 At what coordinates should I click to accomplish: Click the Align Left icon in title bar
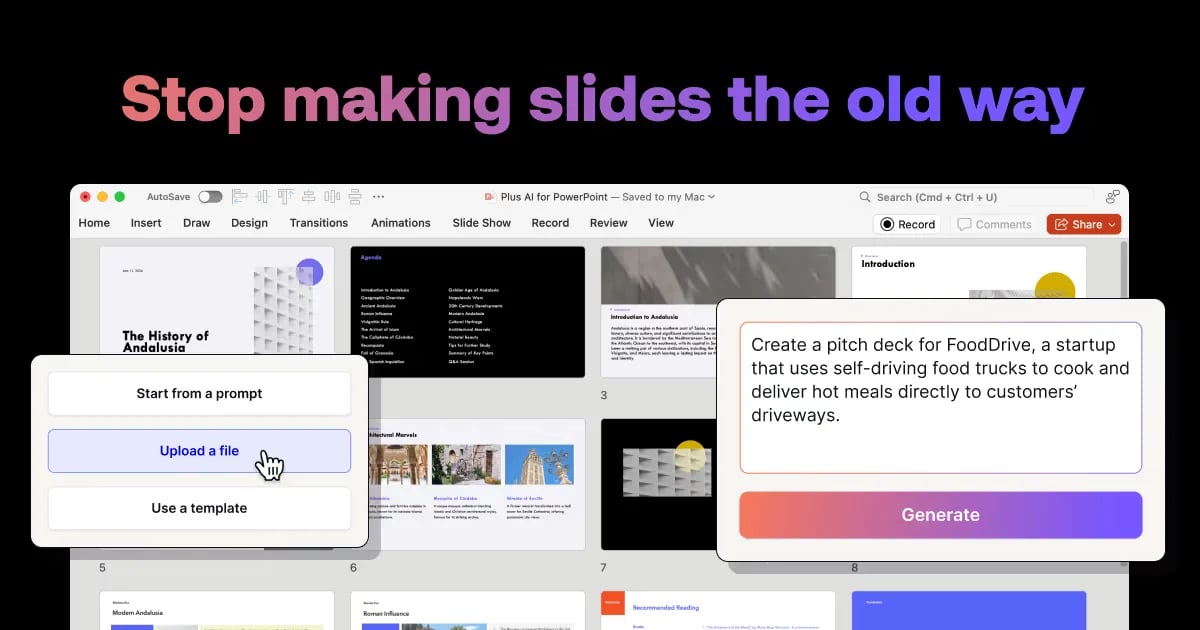(239, 197)
